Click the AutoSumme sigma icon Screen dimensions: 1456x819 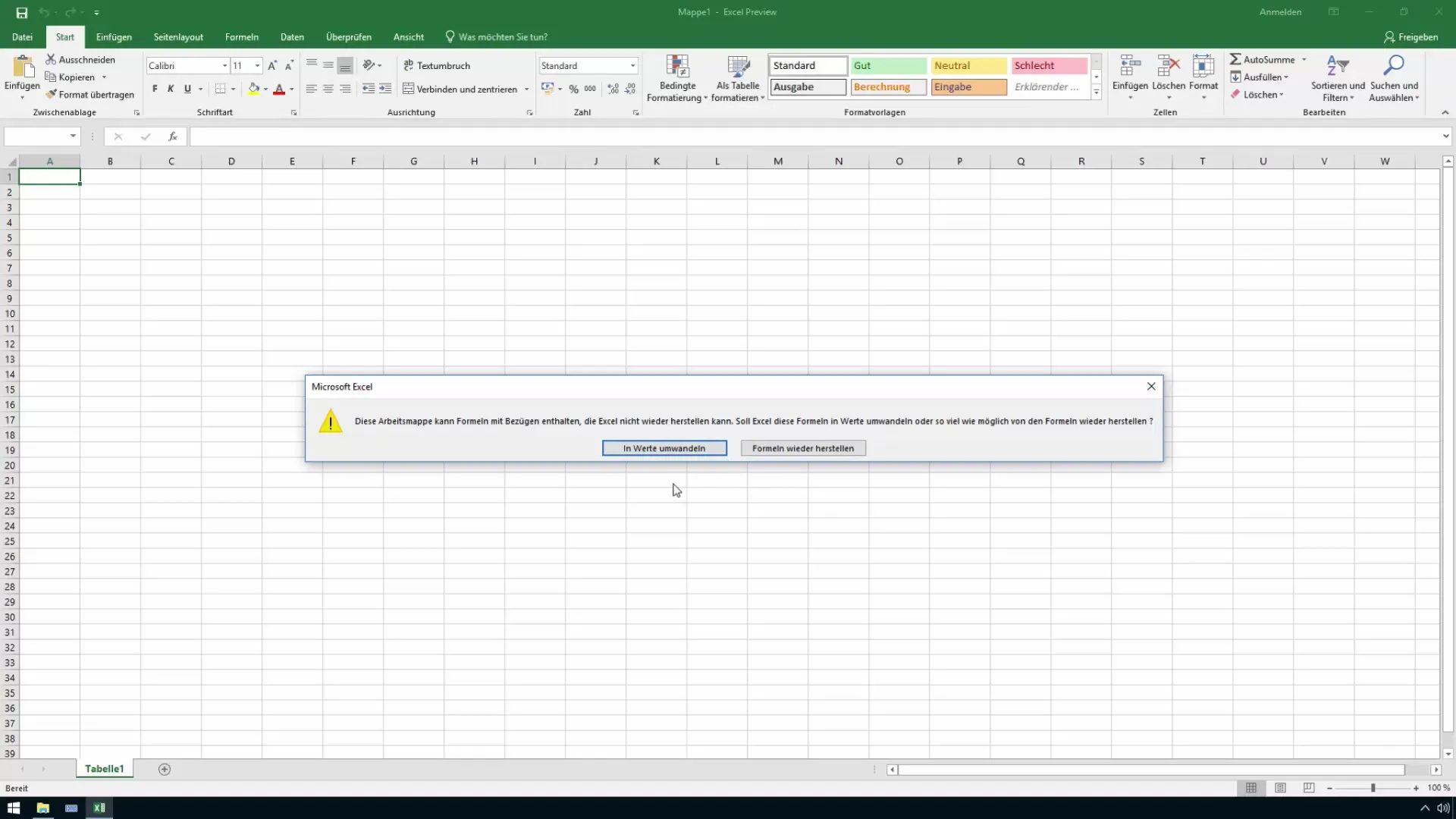tap(1235, 59)
